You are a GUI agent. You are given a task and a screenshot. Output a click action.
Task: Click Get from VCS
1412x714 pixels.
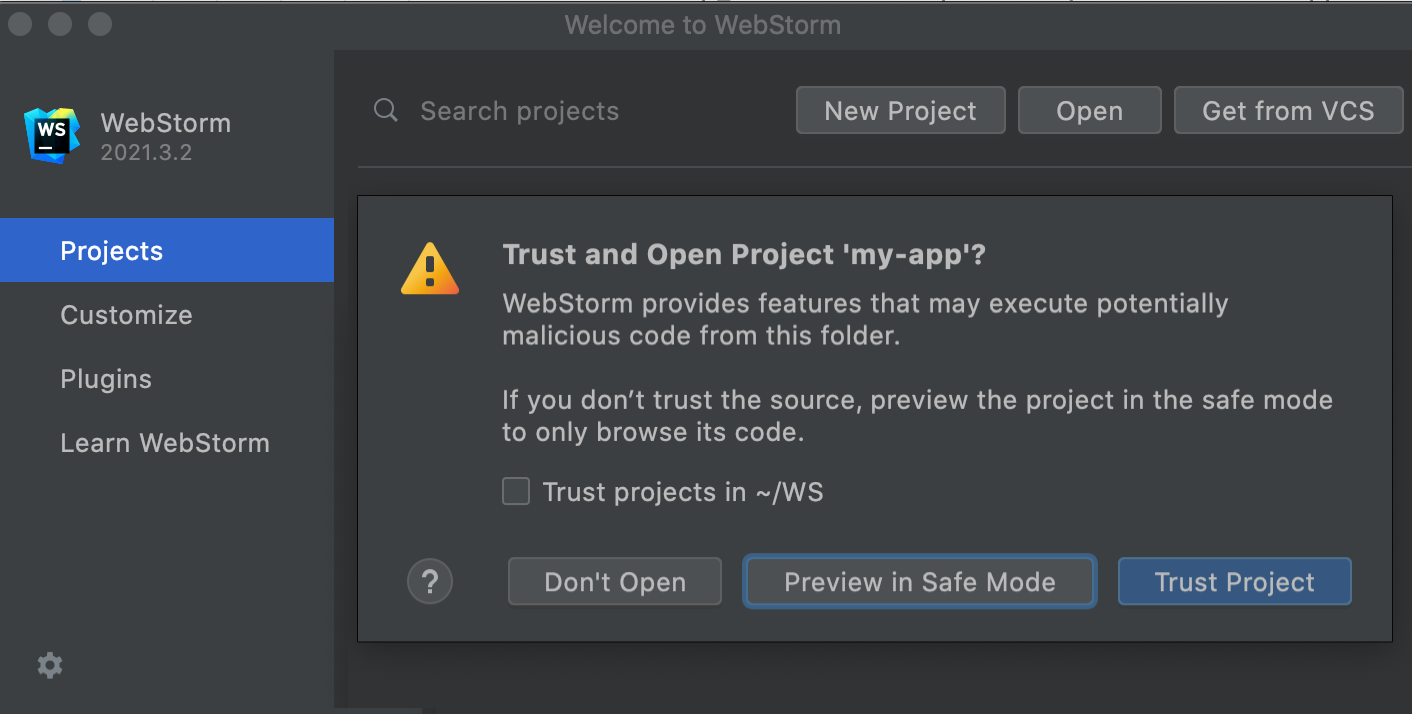(1288, 111)
